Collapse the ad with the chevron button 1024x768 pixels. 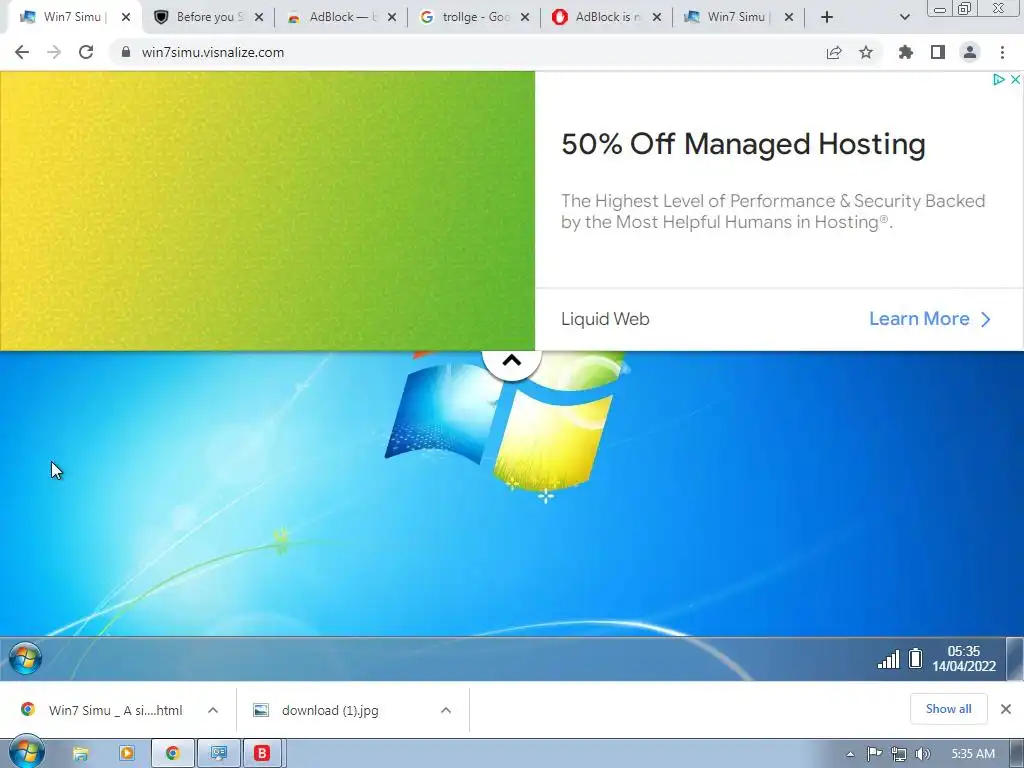click(x=512, y=361)
